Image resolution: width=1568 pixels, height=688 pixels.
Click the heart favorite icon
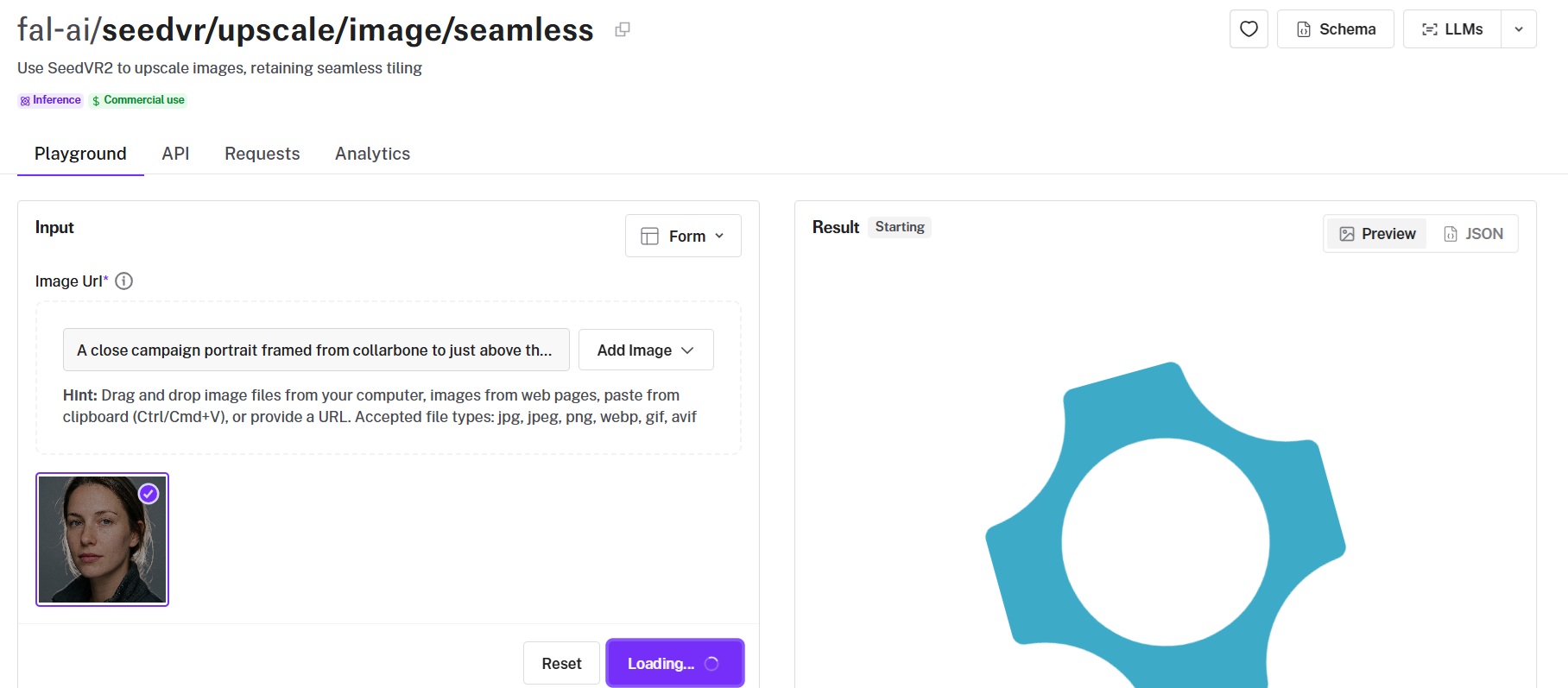(x=1249, y=29)
